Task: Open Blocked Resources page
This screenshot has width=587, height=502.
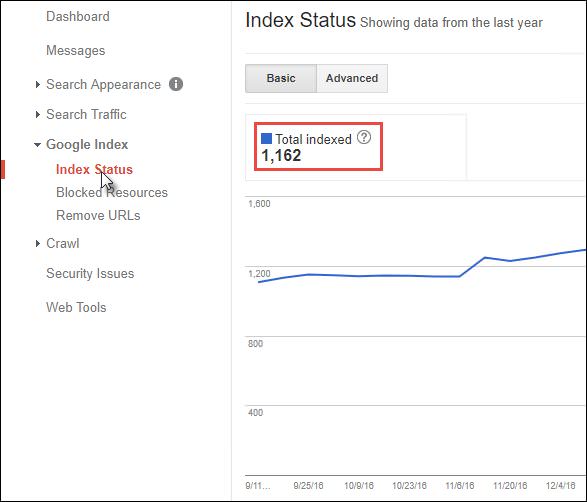Action: pos(112,192)
